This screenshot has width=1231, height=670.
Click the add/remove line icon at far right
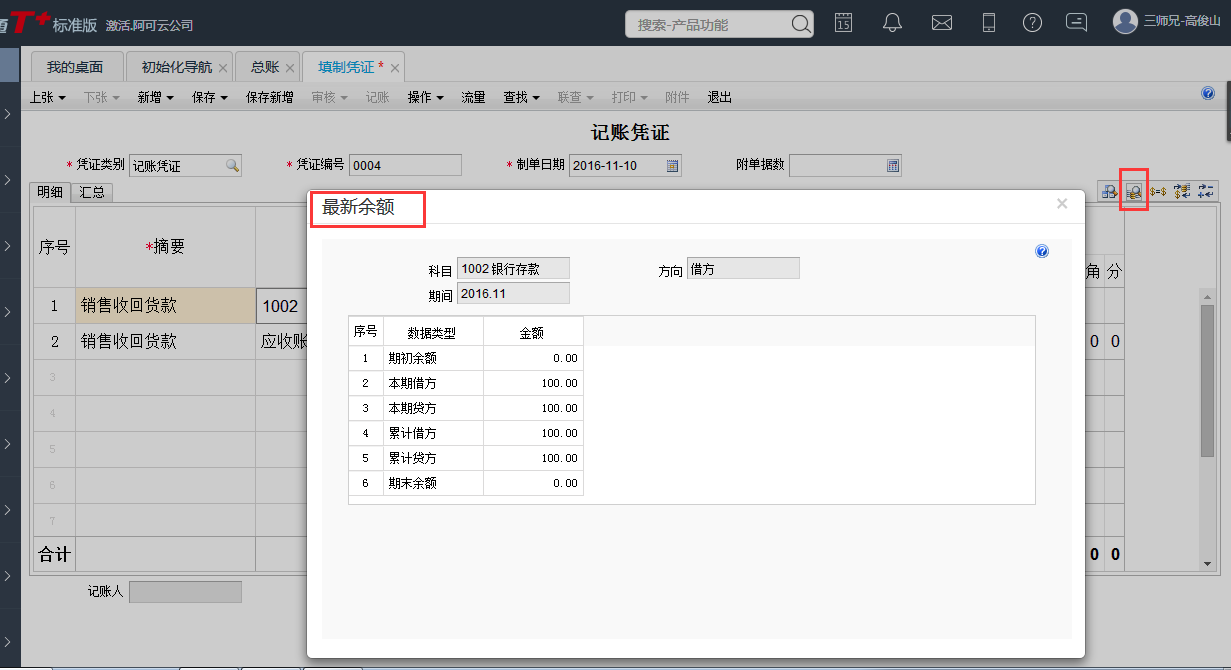pos(1205,190)
